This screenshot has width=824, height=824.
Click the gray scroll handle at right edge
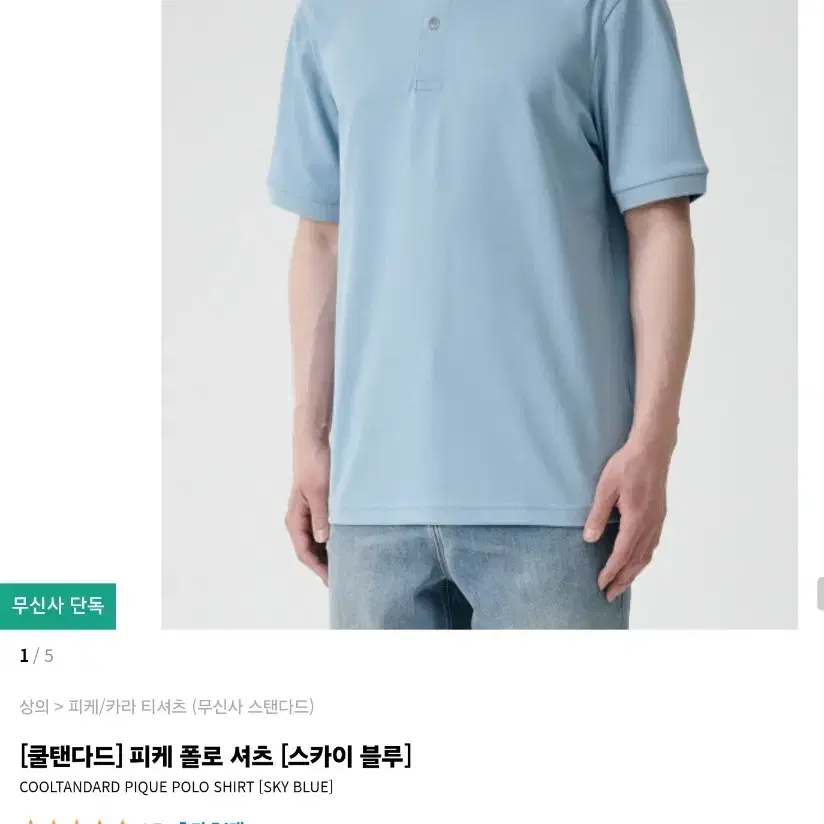(x=820, y=593)
